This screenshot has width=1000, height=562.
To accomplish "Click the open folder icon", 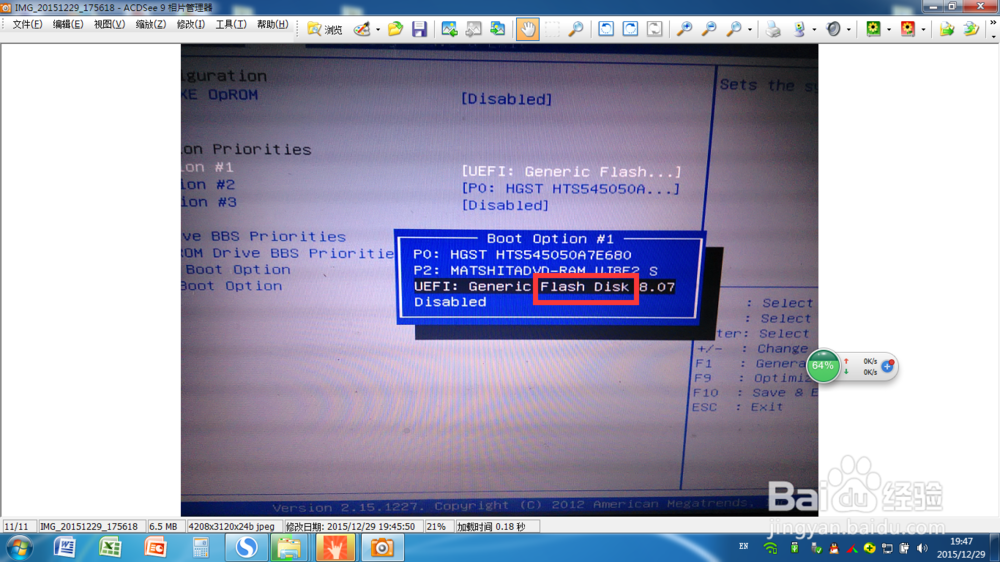I will click(395, 29).
